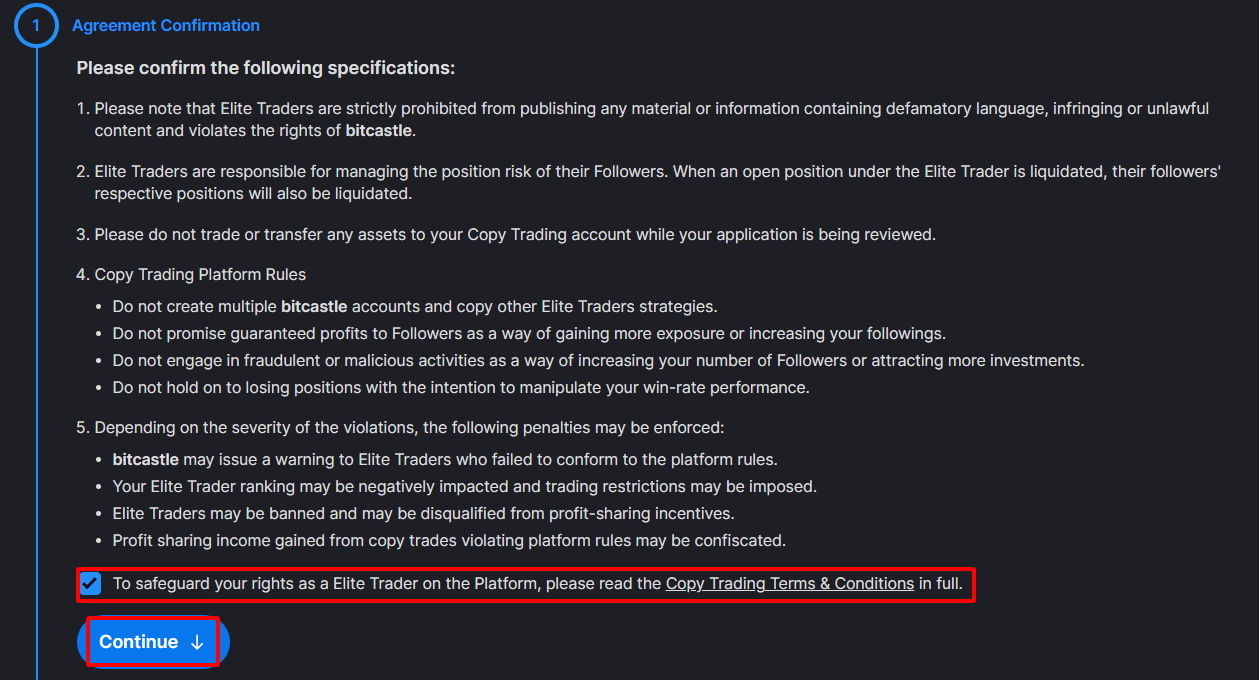Viewport: 1259px width, 680px height.
Task: Click the 'severity of the violations' penalties item
Action: [x=401, y=427]
